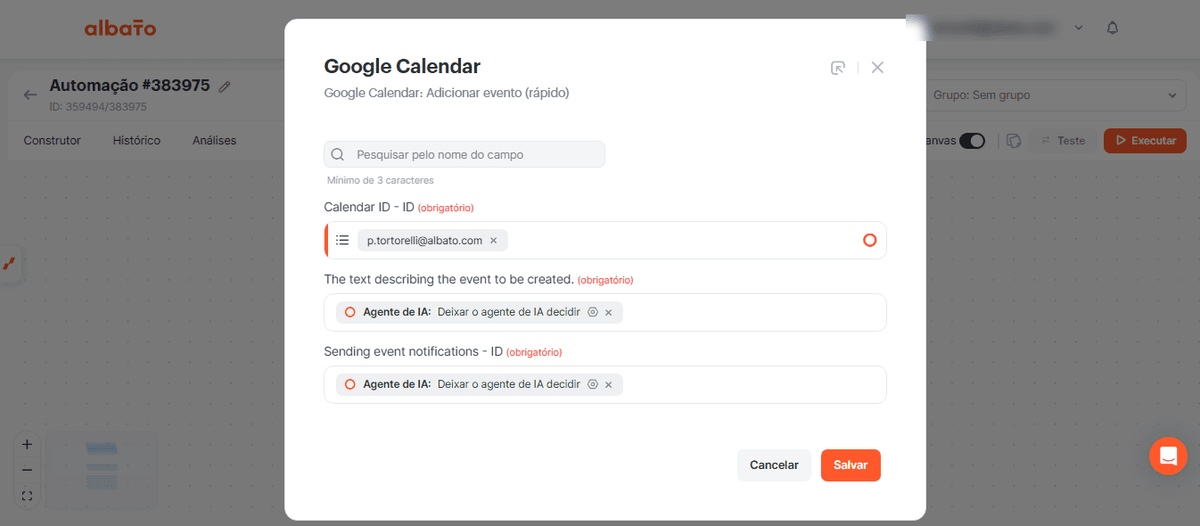Close the Google Calendar dialog
The height and width of the screenshot is (526, 1200).
[877, 68]
